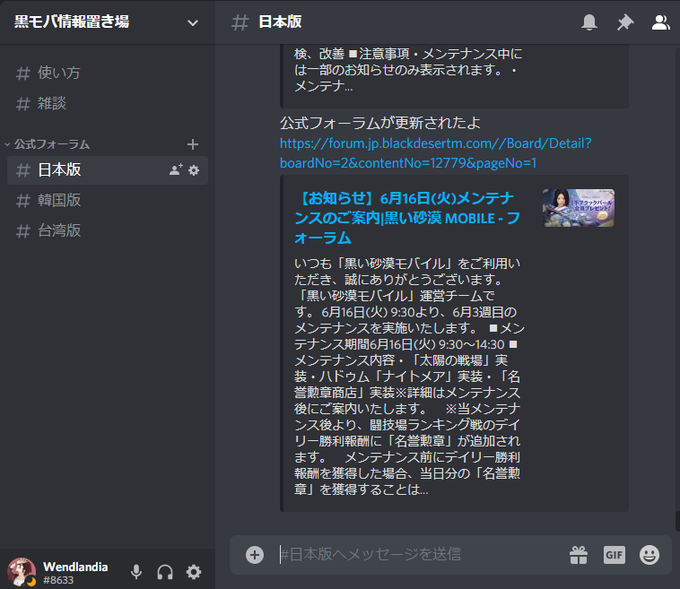Open the 使い方 channel

108,73
